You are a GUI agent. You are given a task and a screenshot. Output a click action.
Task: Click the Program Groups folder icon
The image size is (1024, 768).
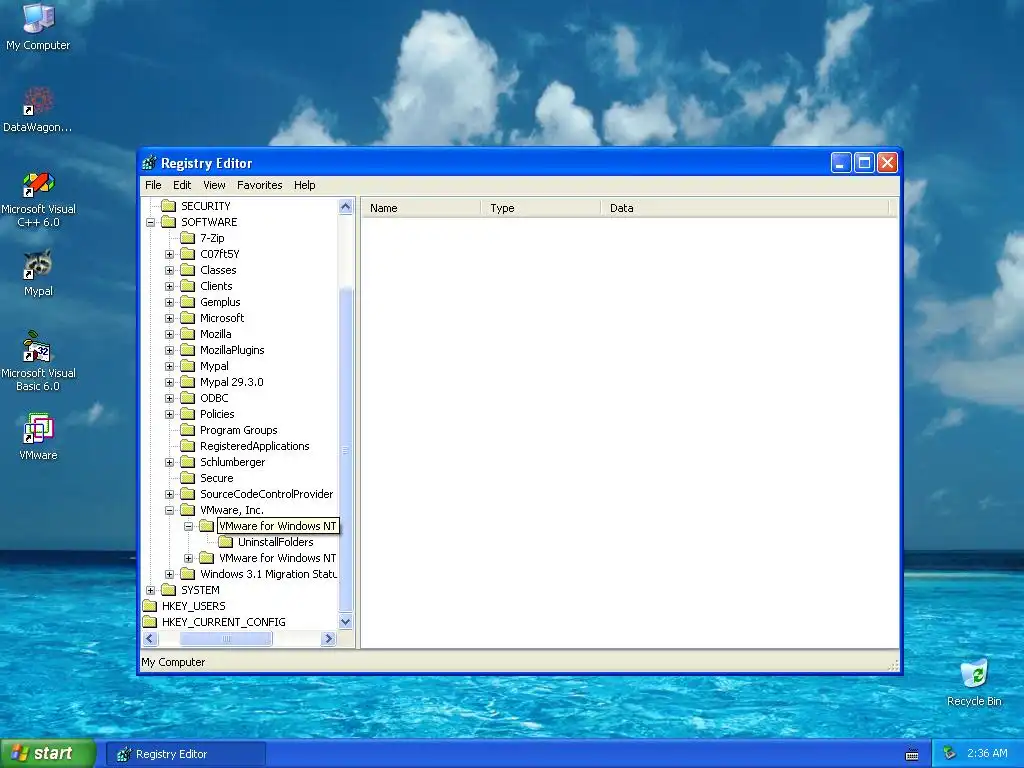tap(187, 430)
